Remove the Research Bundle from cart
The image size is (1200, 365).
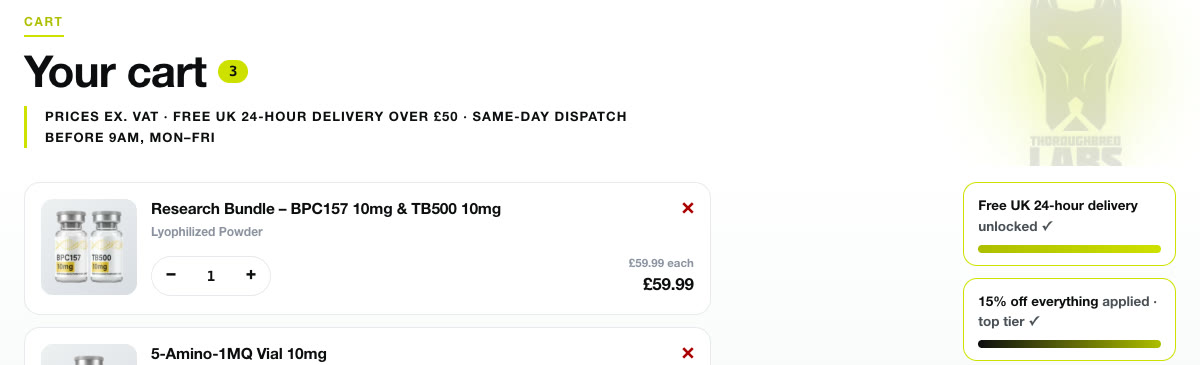coord(687,208)
